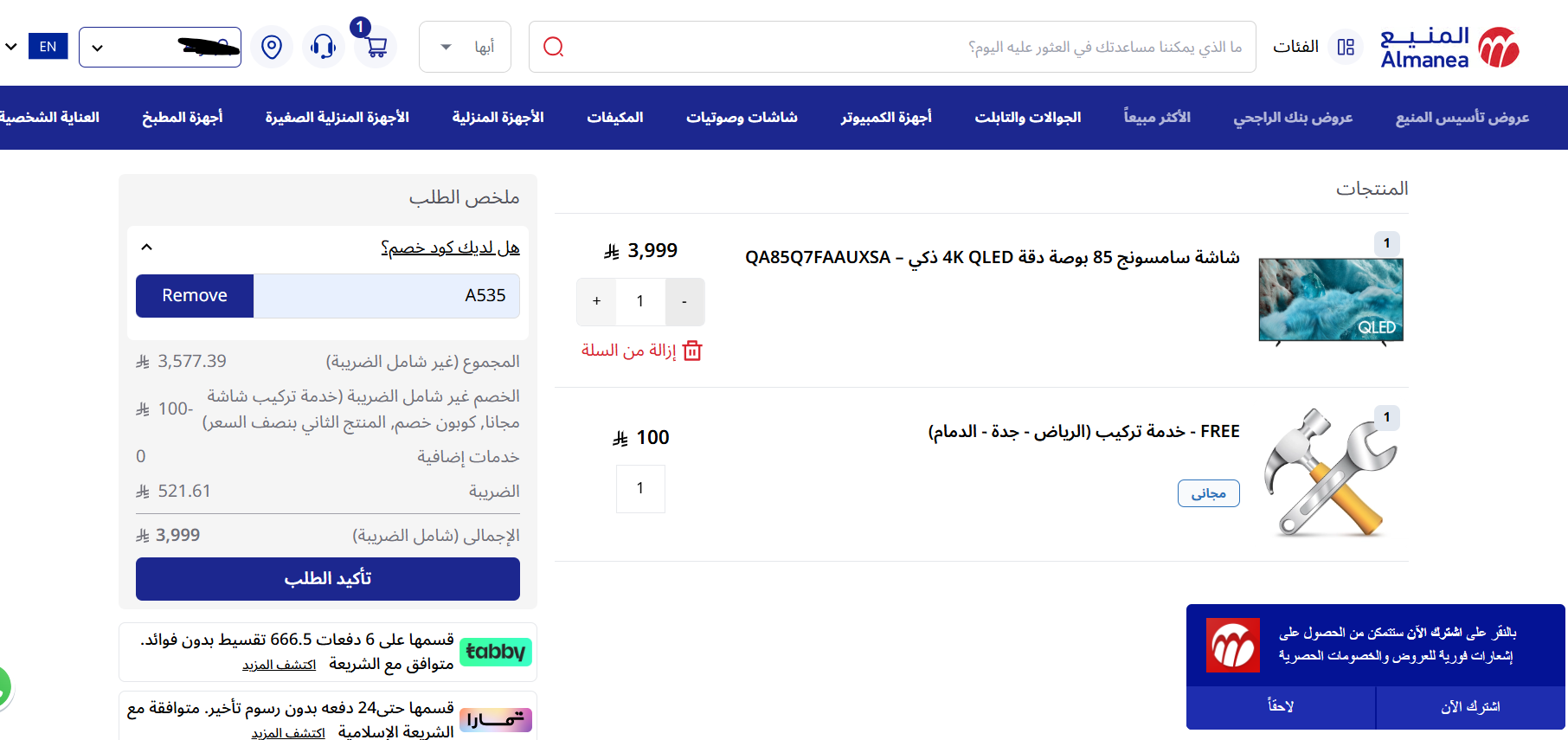Click Tamara اكتشف المزيد link
Image resolution: width=1568 pixels, height=740 pixels.
[288, 732]
